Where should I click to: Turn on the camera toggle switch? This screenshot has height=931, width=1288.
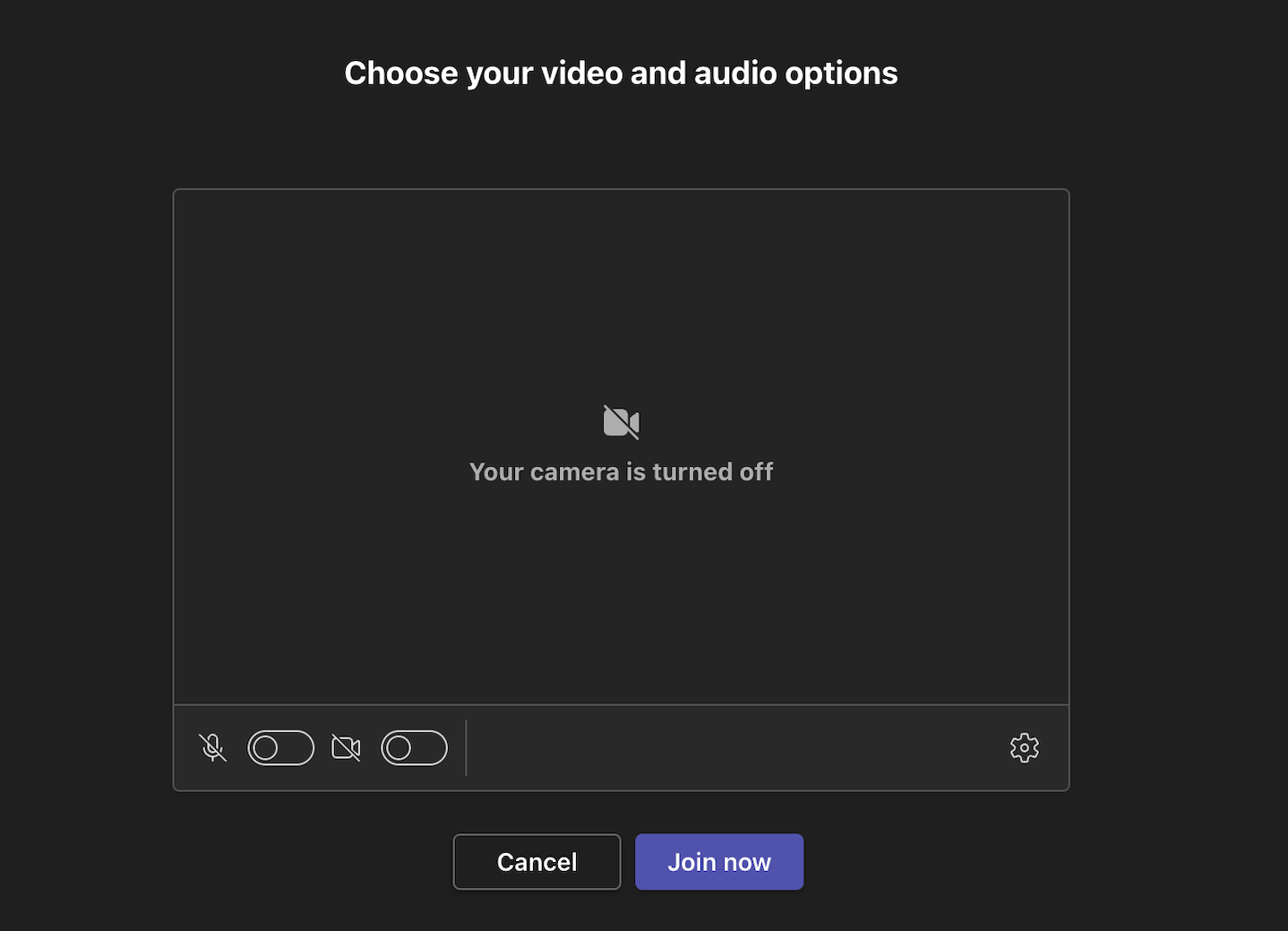coord(414,747)
